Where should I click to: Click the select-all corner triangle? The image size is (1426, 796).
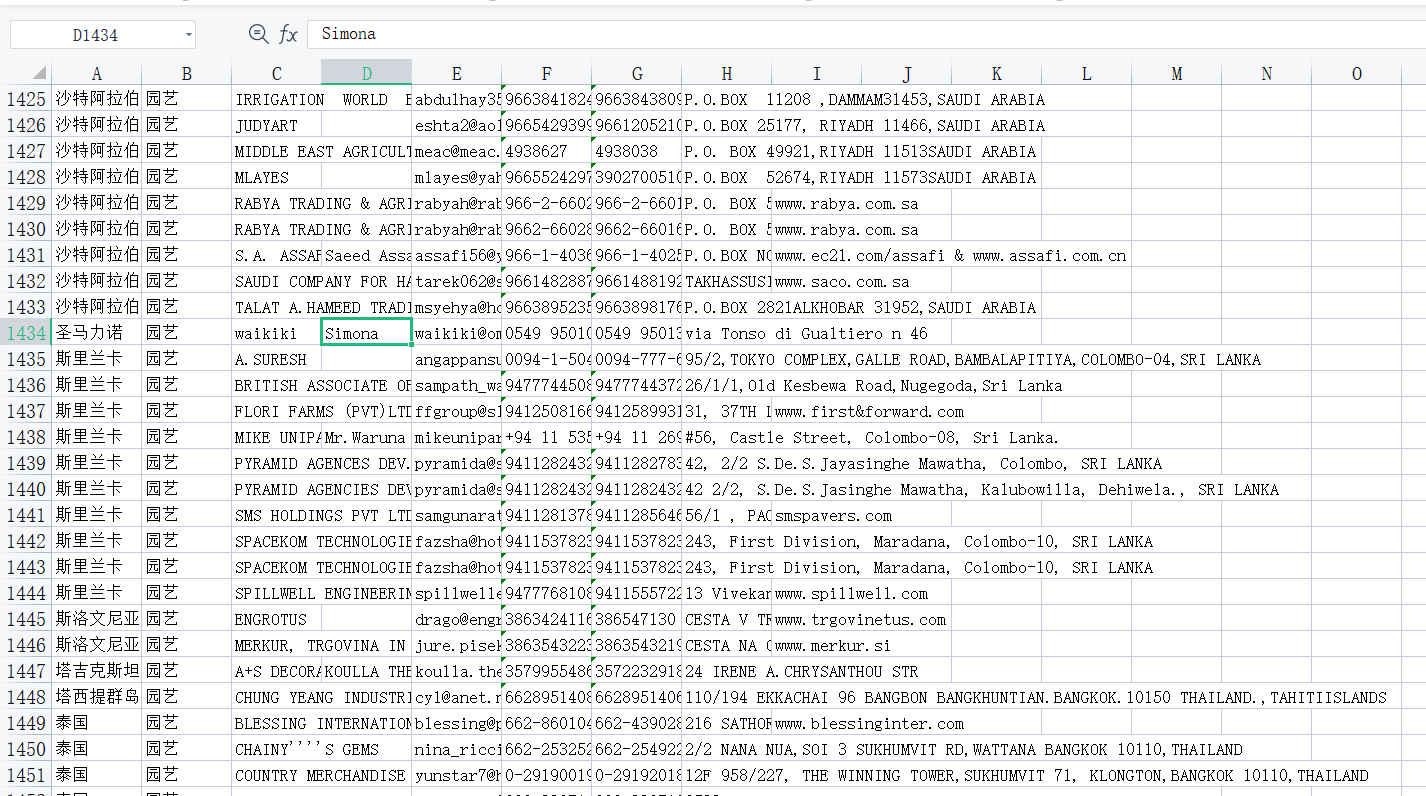pyautogui.click(x=38, y=73)
